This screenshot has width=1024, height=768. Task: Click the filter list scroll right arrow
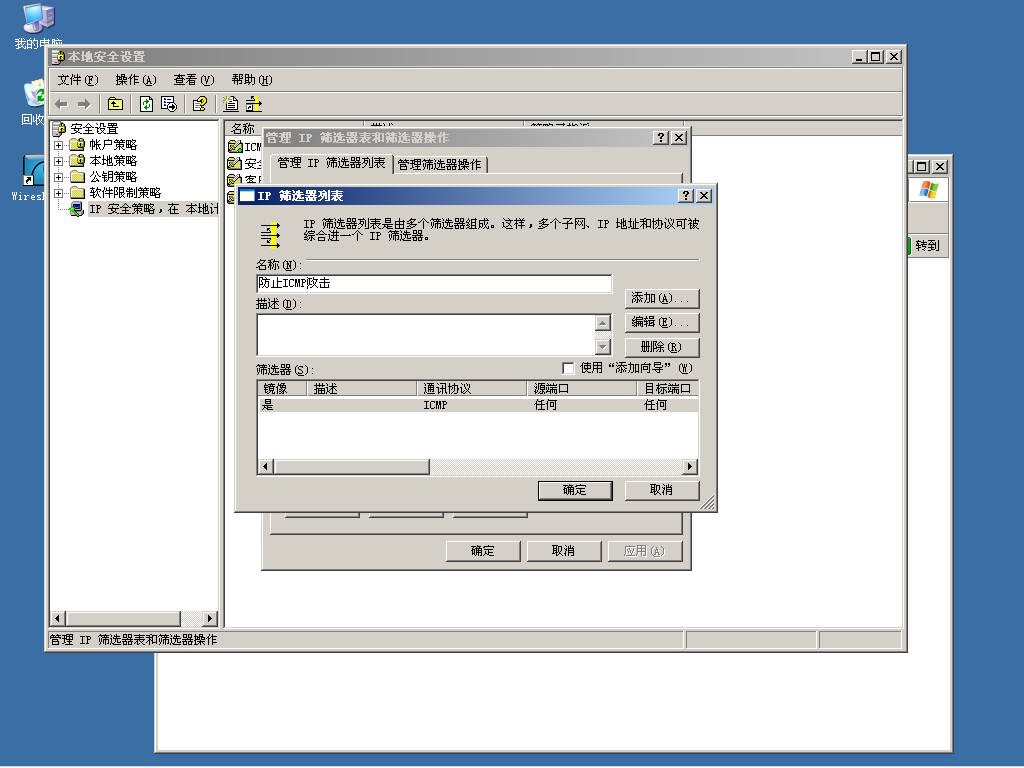pyautogui.click(x=690, y=466)
